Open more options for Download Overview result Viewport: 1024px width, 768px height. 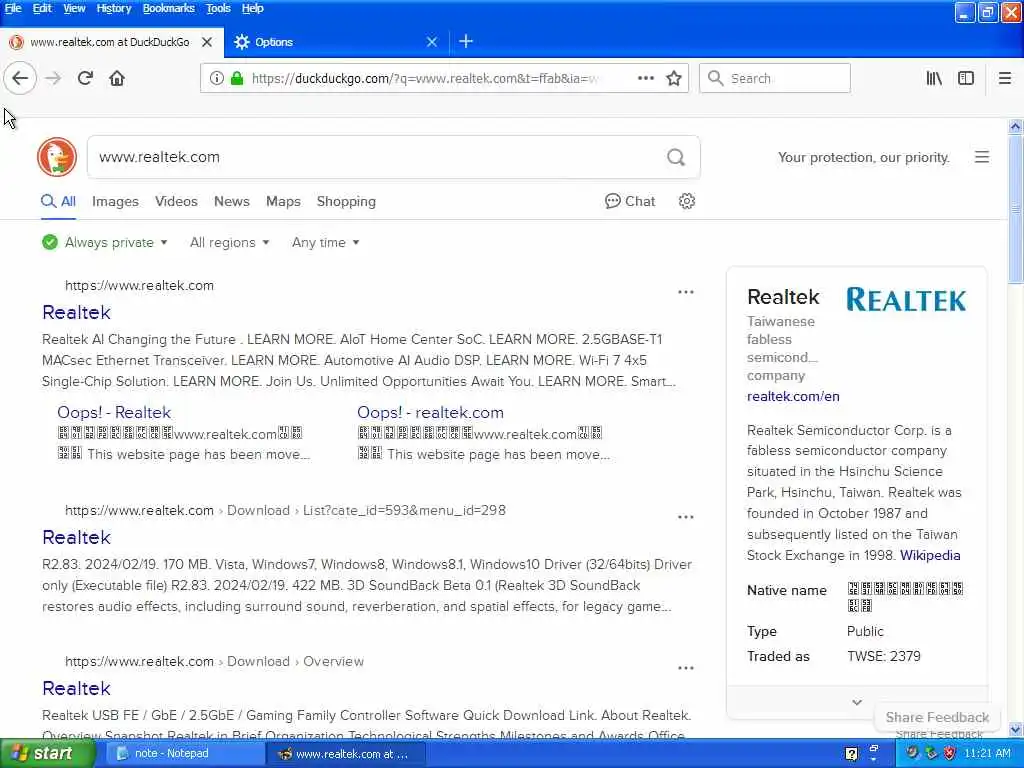click(686, 667)
